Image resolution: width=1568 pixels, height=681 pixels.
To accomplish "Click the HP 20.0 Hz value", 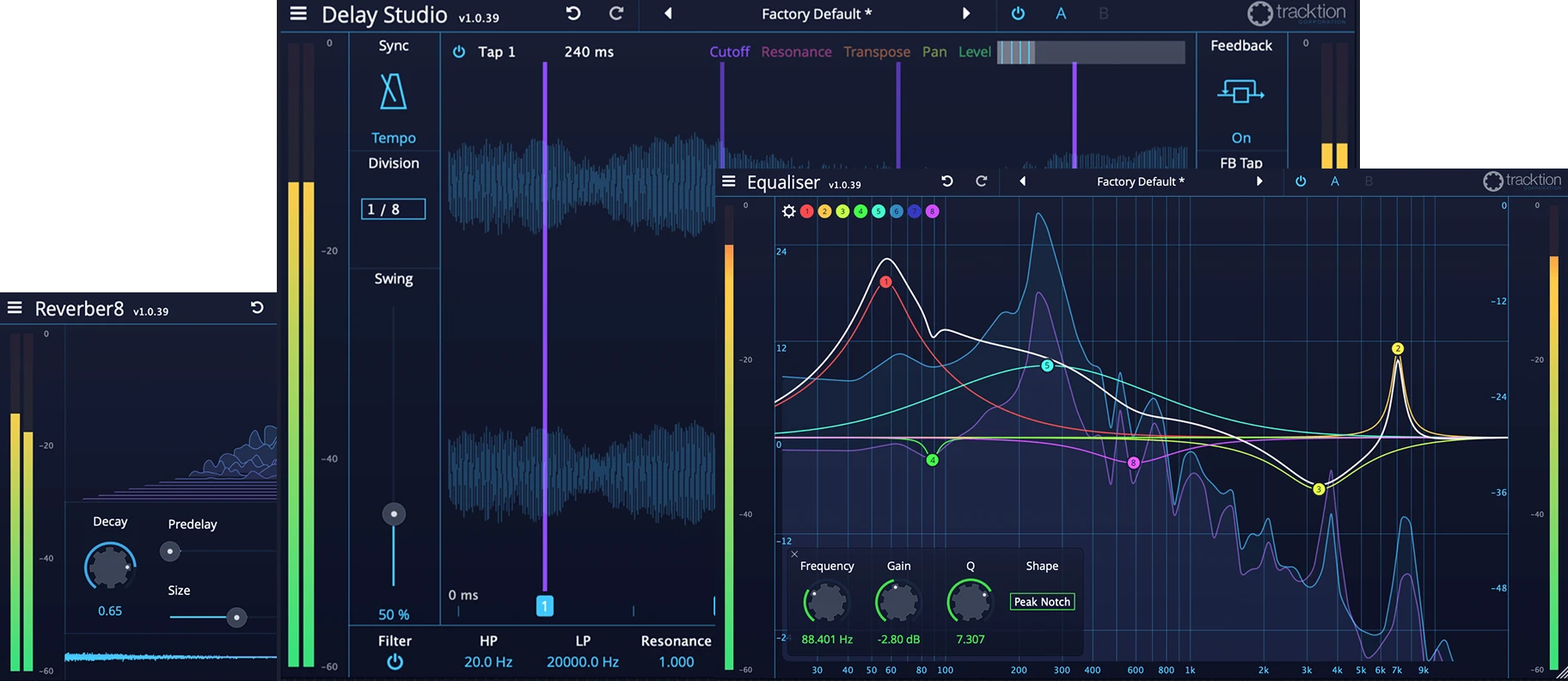I will (x=488, y=662).
